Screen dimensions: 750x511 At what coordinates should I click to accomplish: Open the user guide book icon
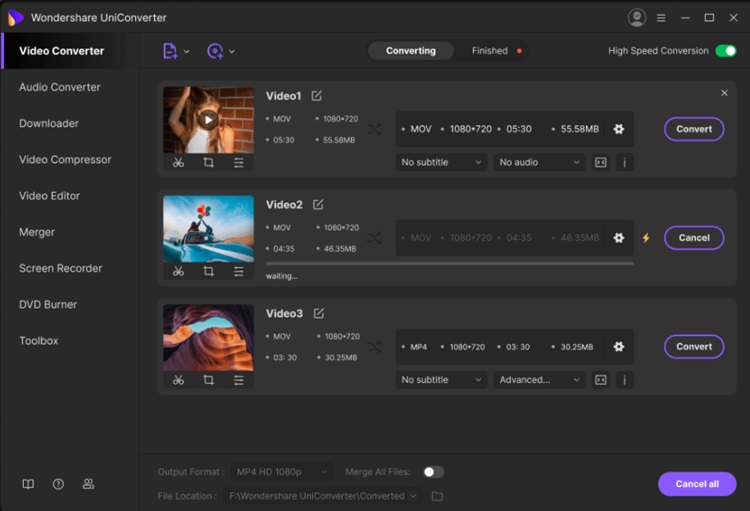(x=28, y=484)
